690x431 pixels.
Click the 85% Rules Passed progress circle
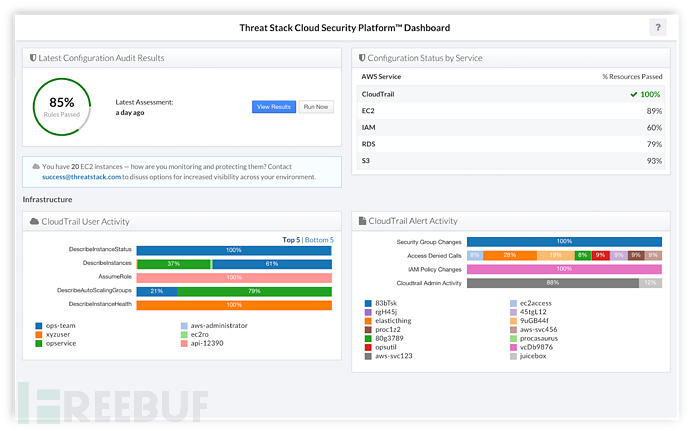pyautogui.click(x=62, y=107)
